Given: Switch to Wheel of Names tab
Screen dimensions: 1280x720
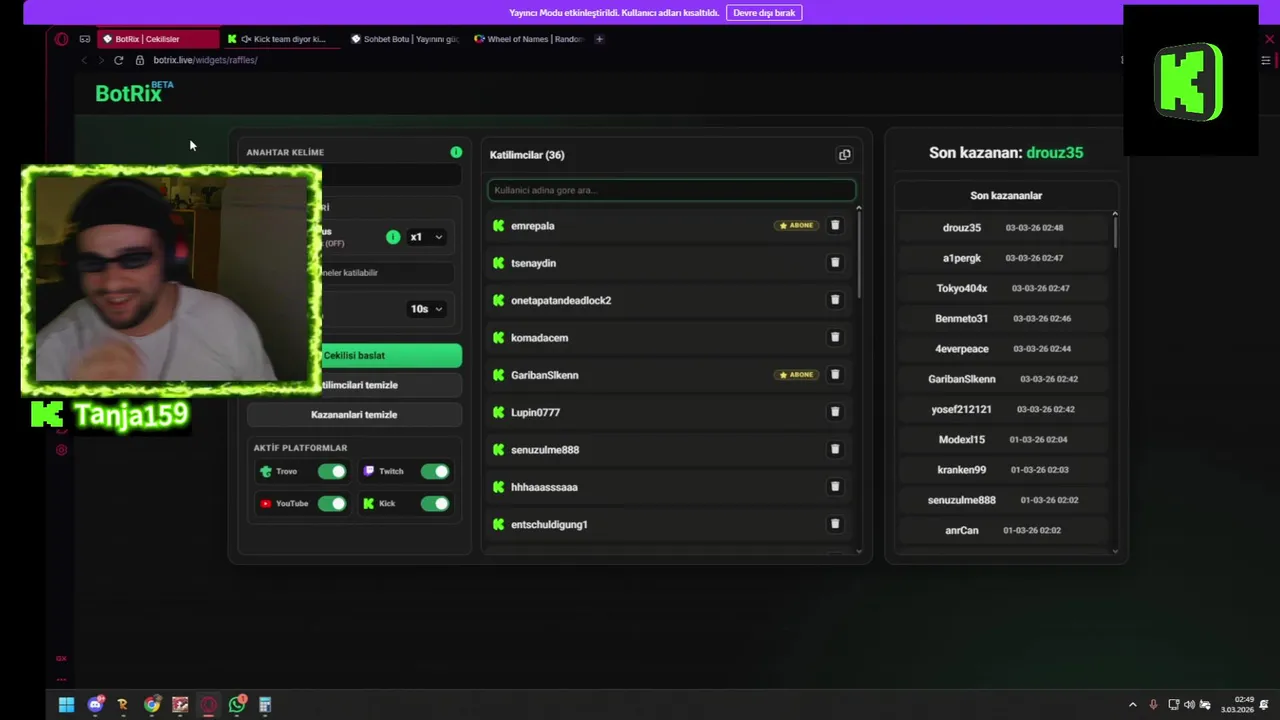Looking at the screenshot, I should [528, 39].
